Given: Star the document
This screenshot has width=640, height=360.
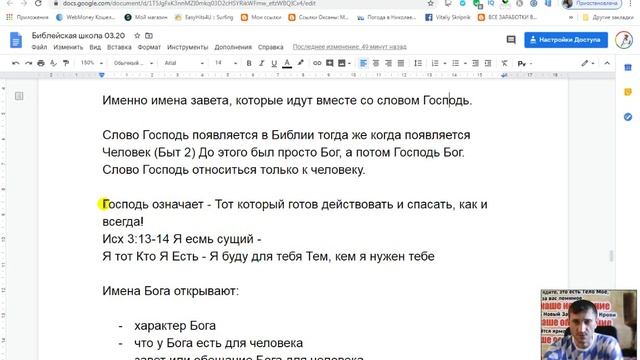Looking at the screenshot, I should click(x=138, y=36).
